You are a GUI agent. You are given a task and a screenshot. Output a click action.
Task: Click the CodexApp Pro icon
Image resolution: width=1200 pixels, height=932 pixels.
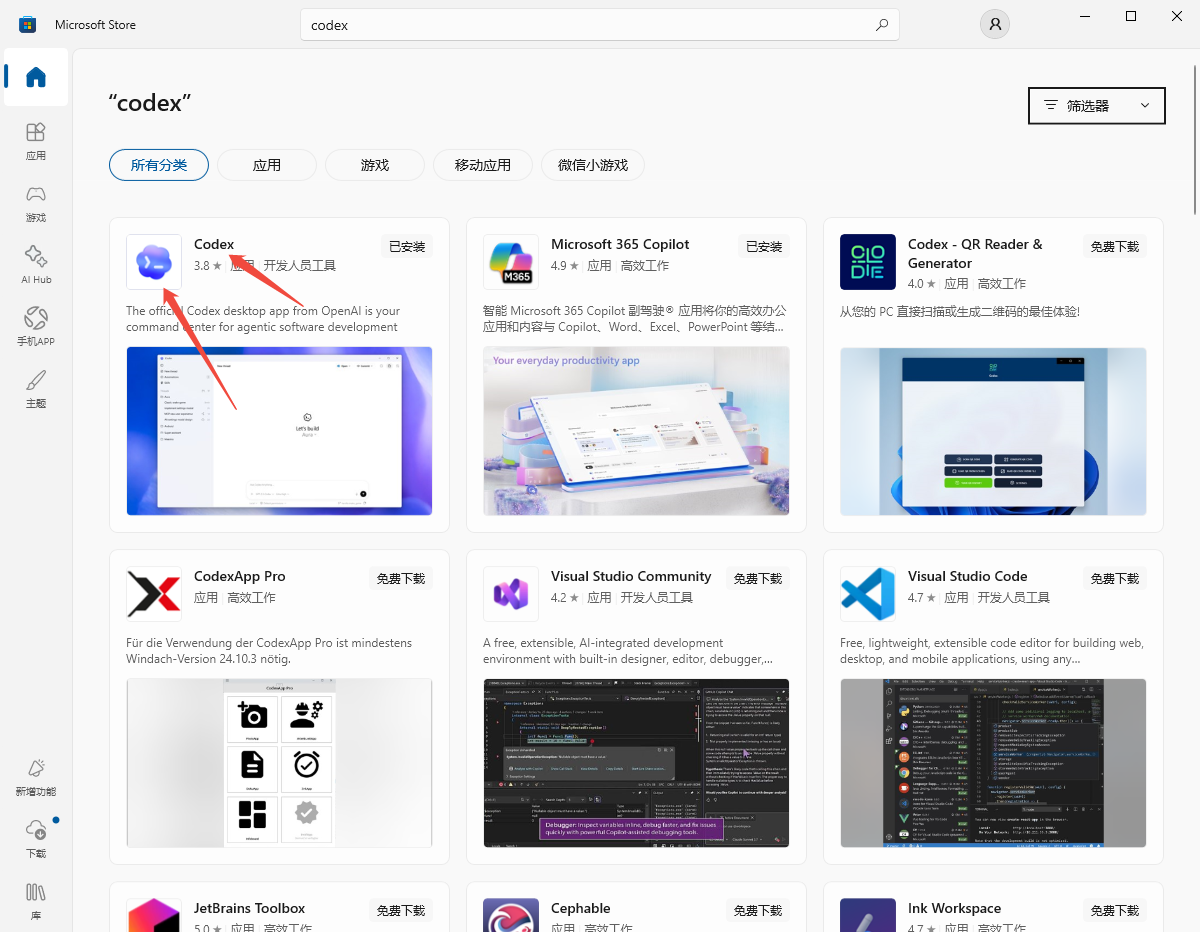(x=154, y=594)
